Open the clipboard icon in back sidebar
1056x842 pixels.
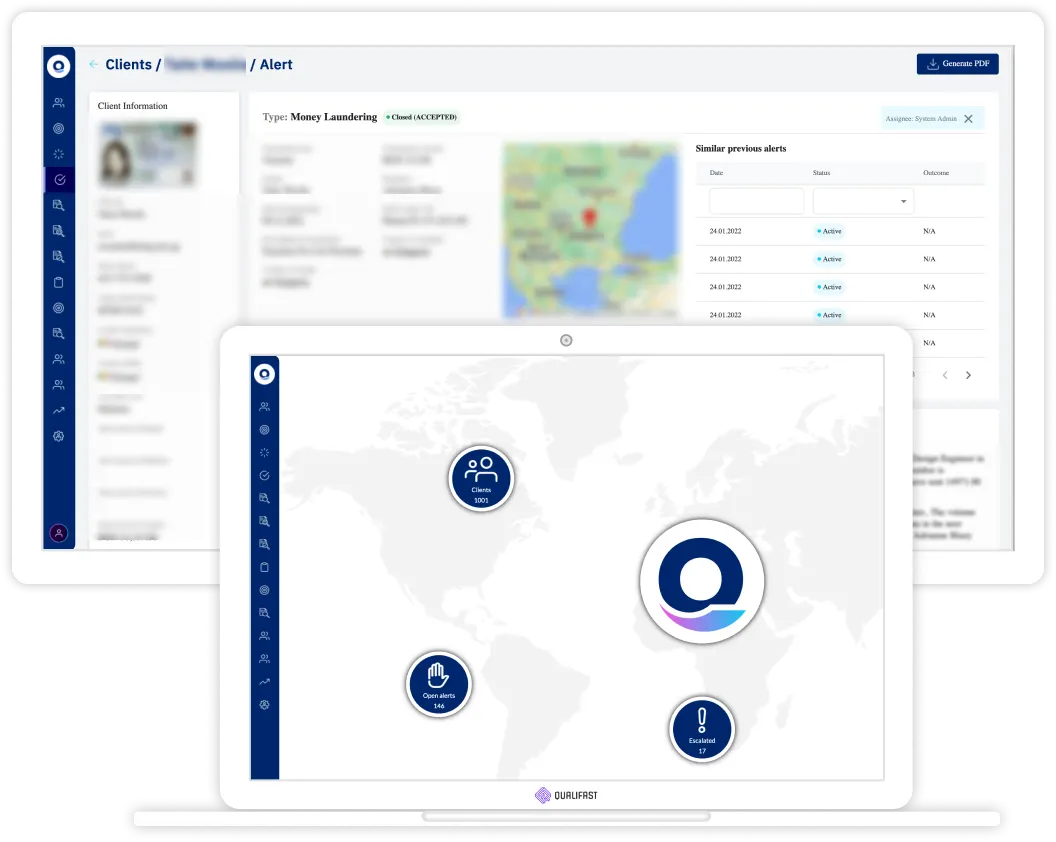pos(59,282)
